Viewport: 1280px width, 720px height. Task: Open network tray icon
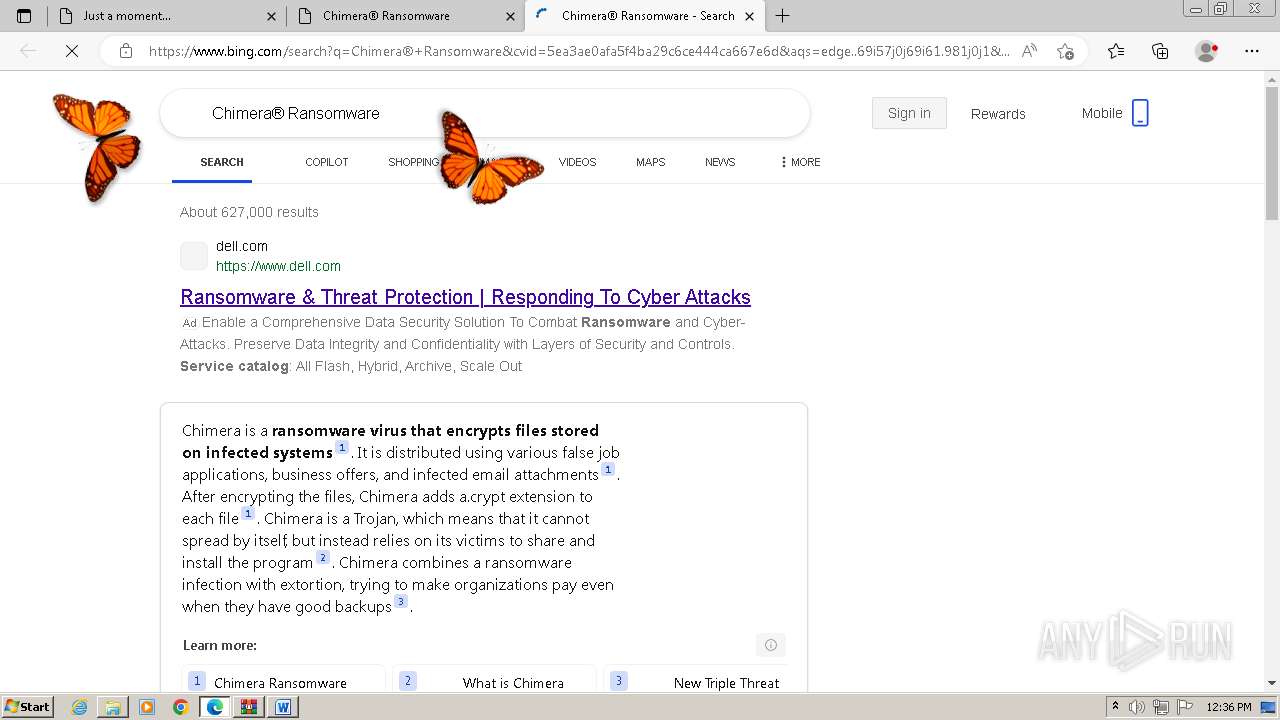tap(1160, 707)
